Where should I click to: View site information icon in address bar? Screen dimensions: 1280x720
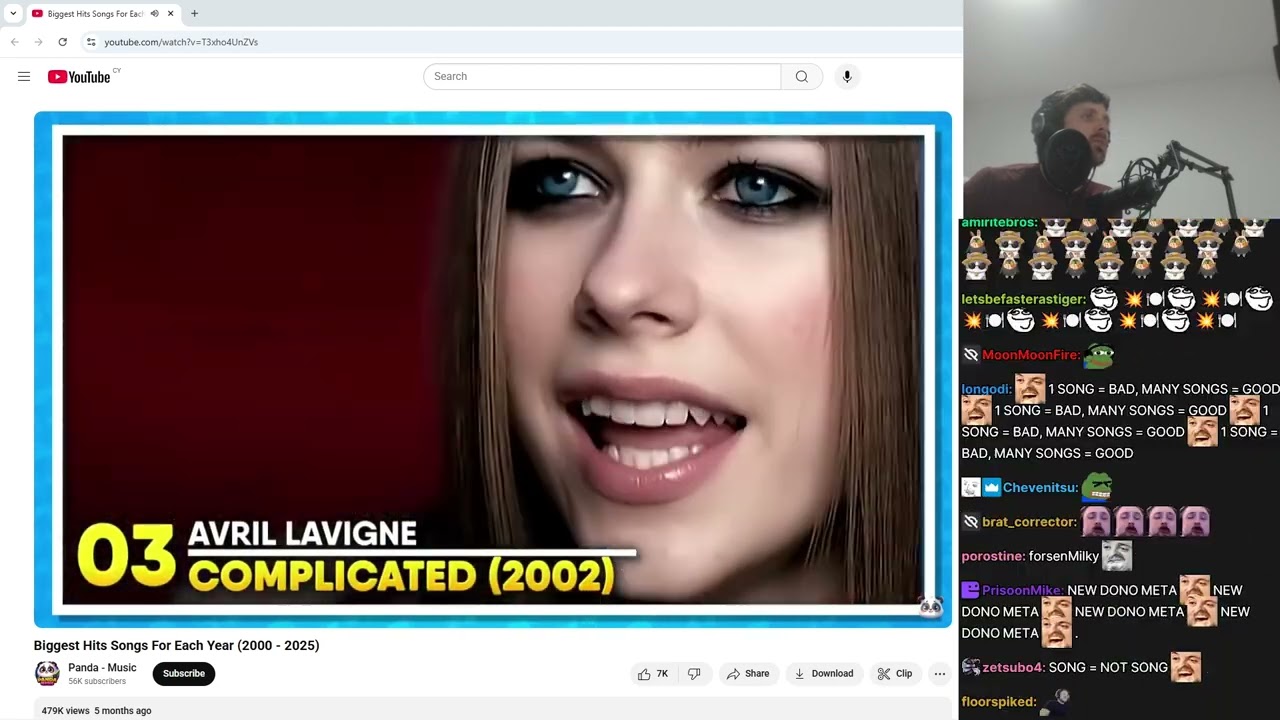pyautogui.click(x=91, y=42)
